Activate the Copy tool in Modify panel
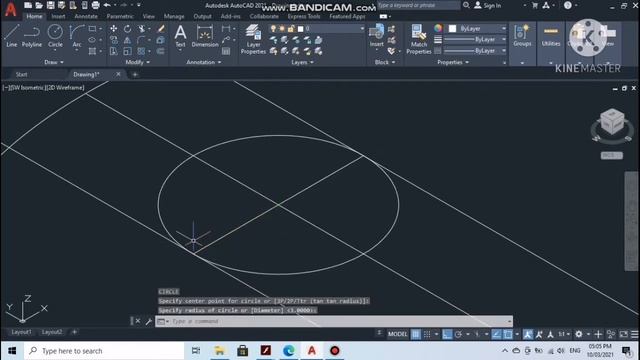640x360 pixels. click(x=113, y=40)
